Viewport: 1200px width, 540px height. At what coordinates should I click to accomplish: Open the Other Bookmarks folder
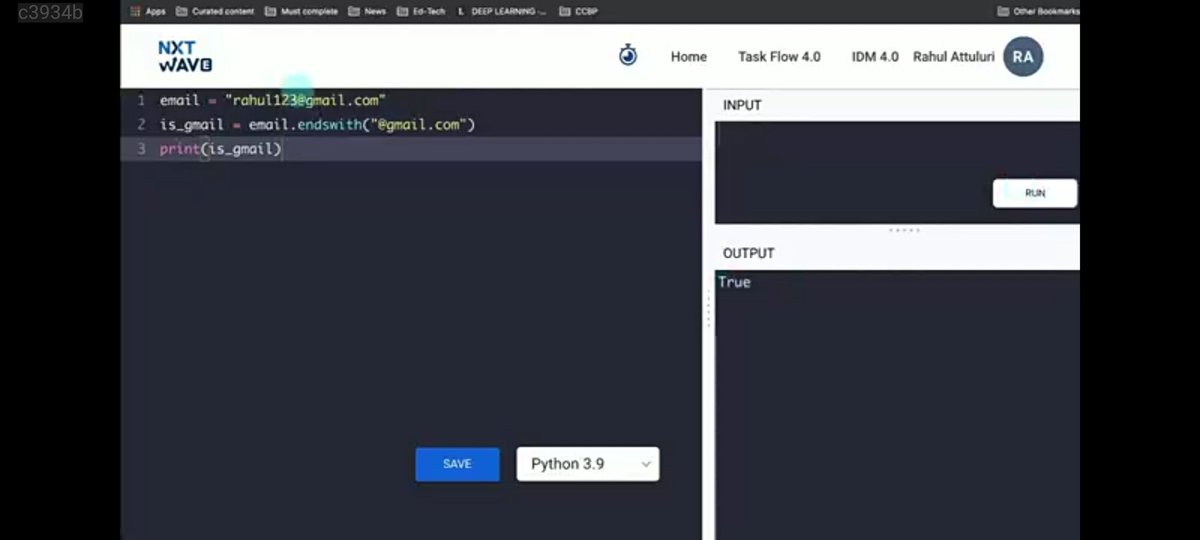point(1038,12)
